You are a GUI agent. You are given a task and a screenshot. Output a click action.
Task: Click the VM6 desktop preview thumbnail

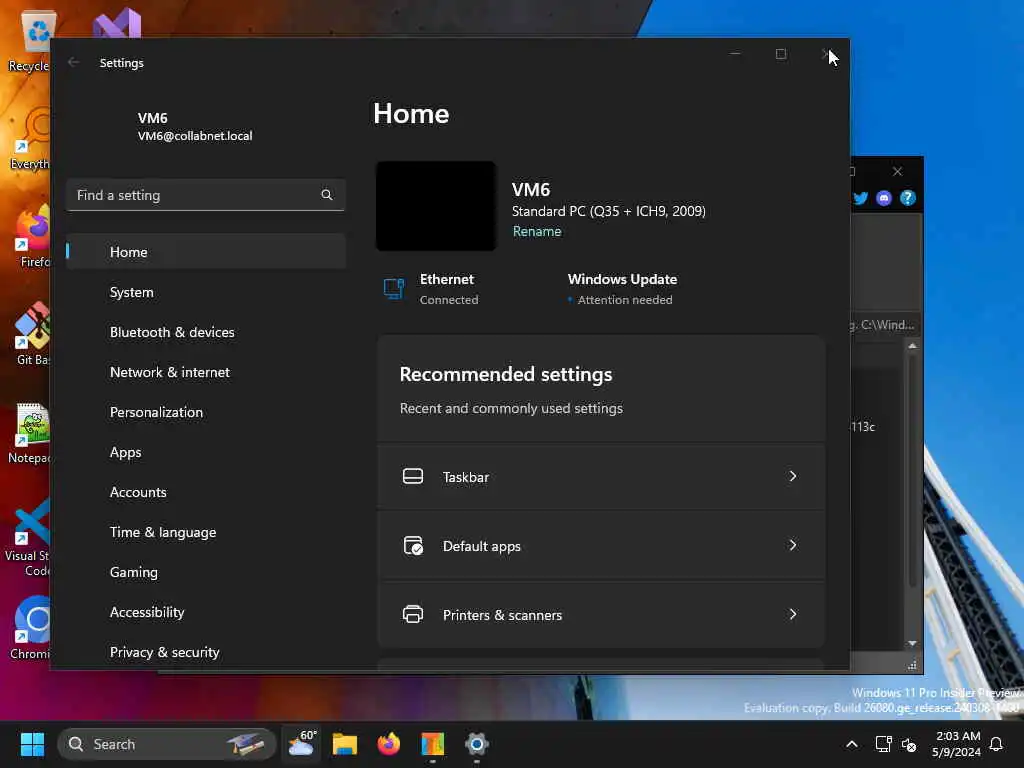[x=436, y=206]
